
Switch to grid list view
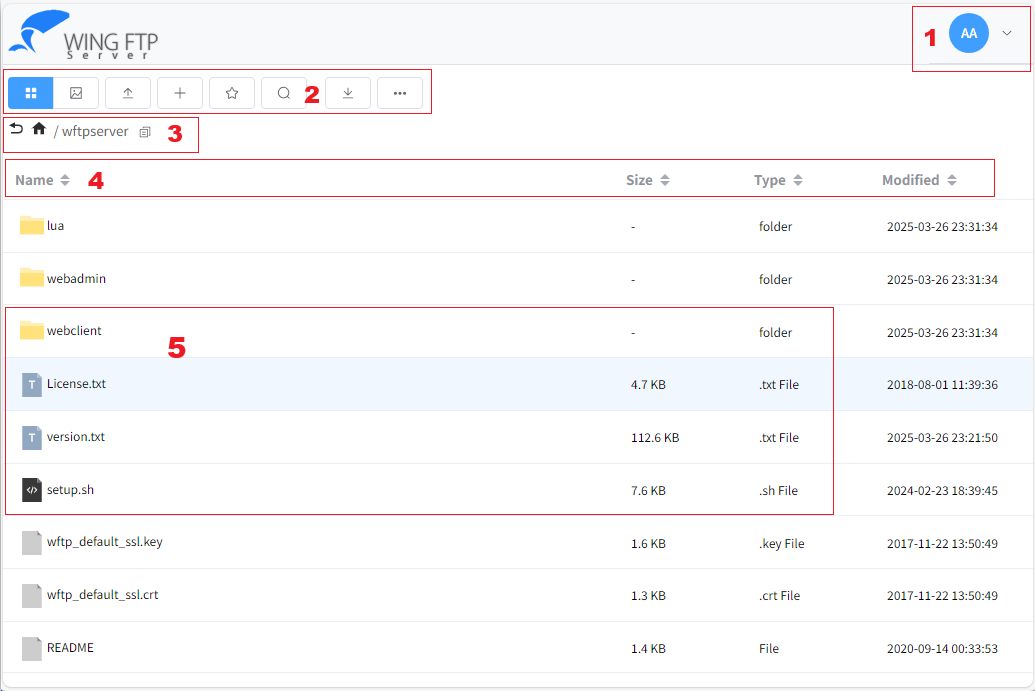pos(30,93)
